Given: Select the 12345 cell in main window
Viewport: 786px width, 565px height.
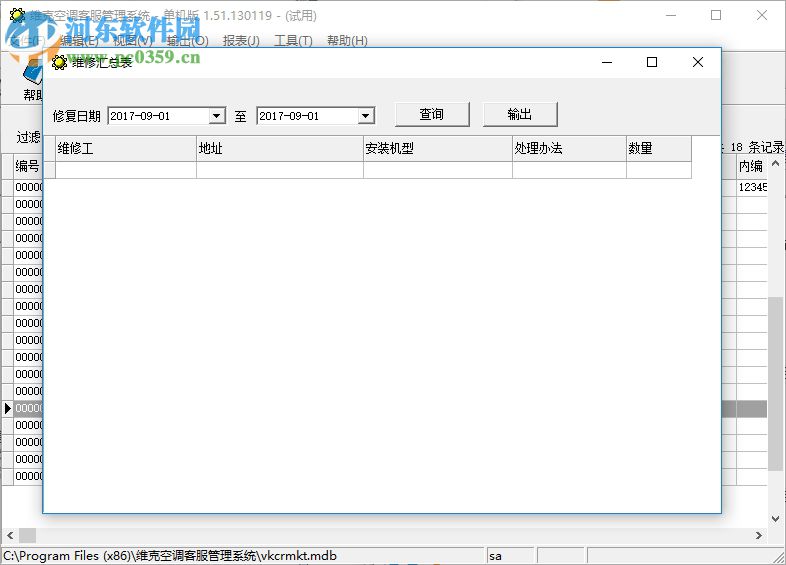Looking at the screenshot, I should (752, 187).
